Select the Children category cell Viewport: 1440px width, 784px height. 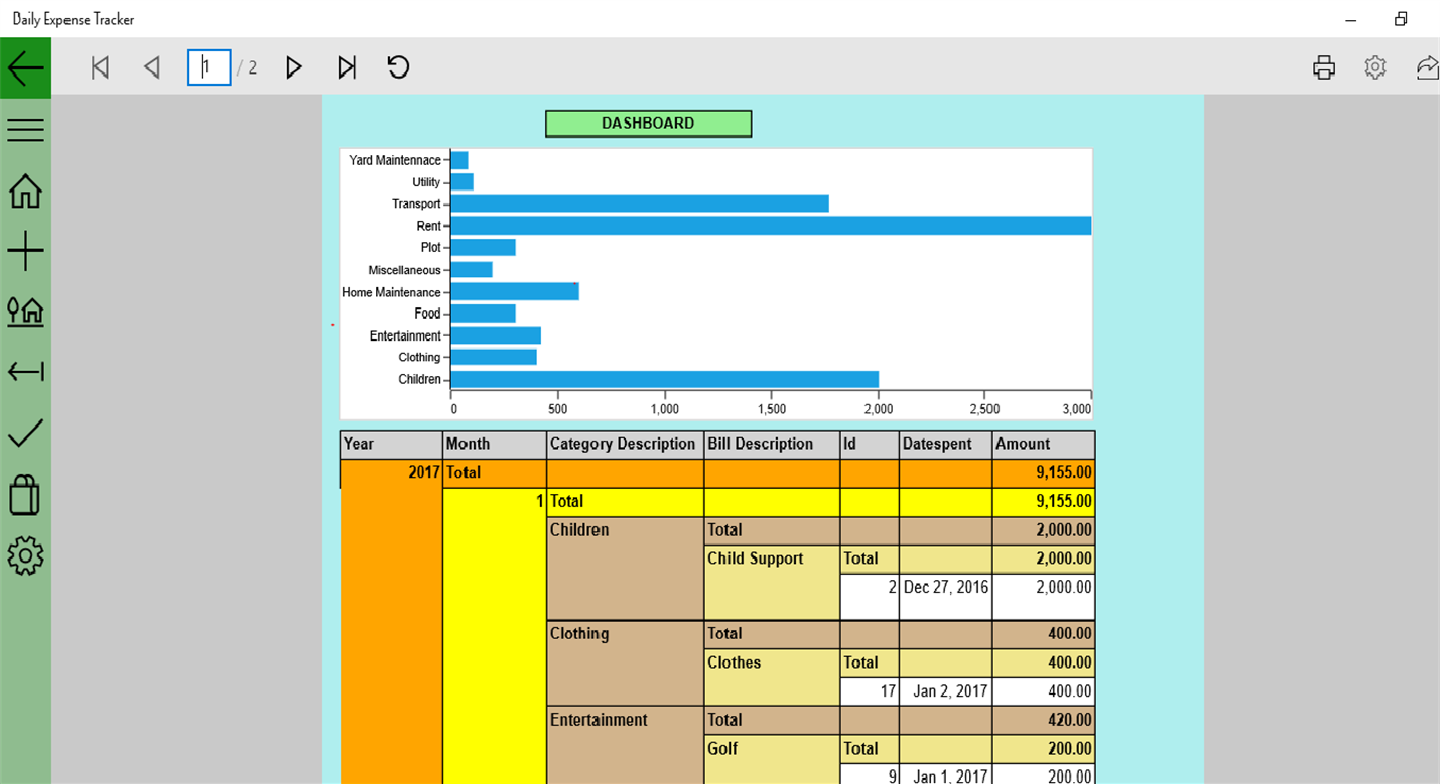coord(625,568)
